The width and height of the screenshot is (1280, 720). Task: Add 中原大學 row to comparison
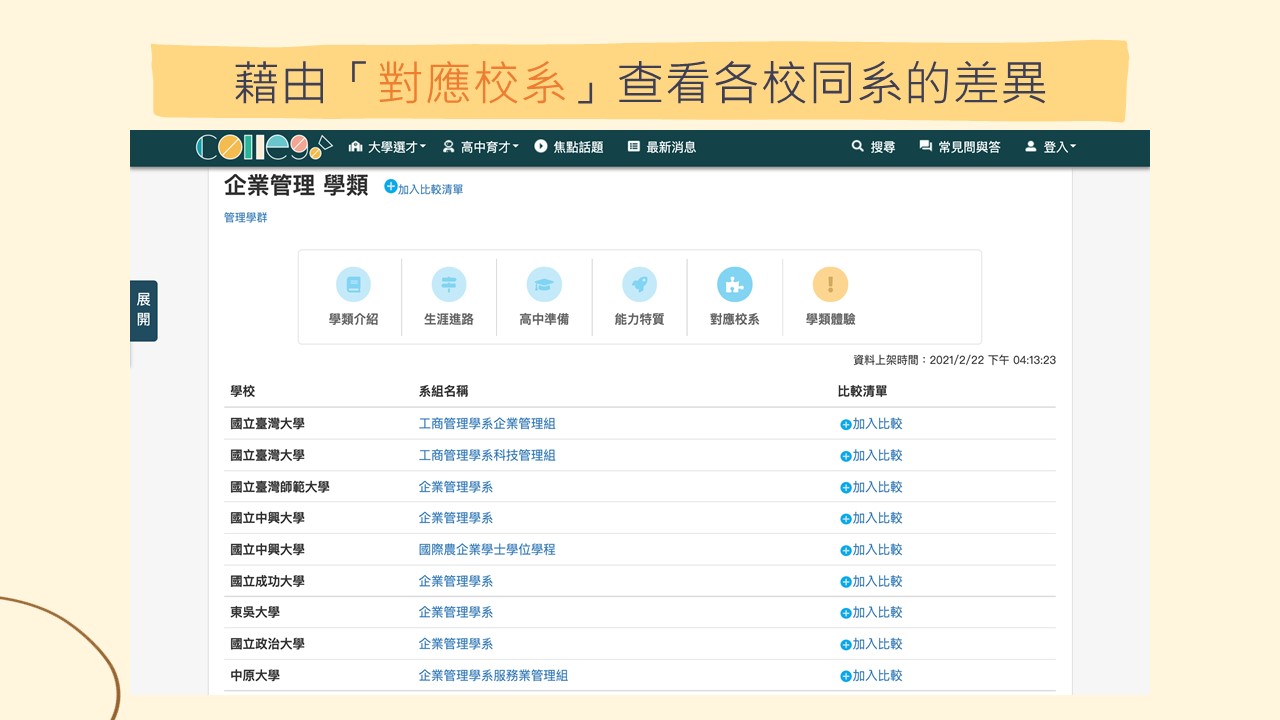[871, 676]
